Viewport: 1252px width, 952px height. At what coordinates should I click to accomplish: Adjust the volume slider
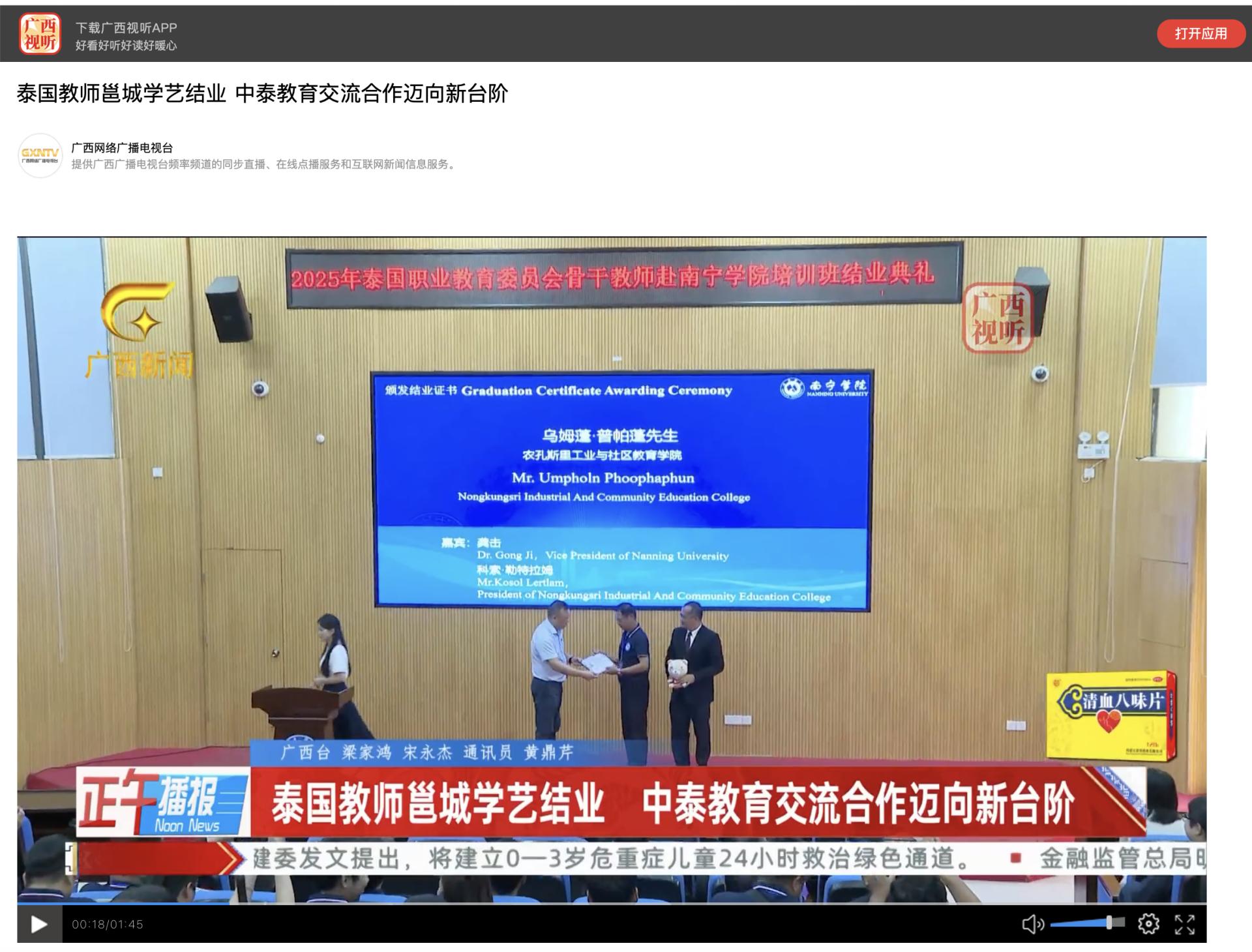pos(1088,923)
